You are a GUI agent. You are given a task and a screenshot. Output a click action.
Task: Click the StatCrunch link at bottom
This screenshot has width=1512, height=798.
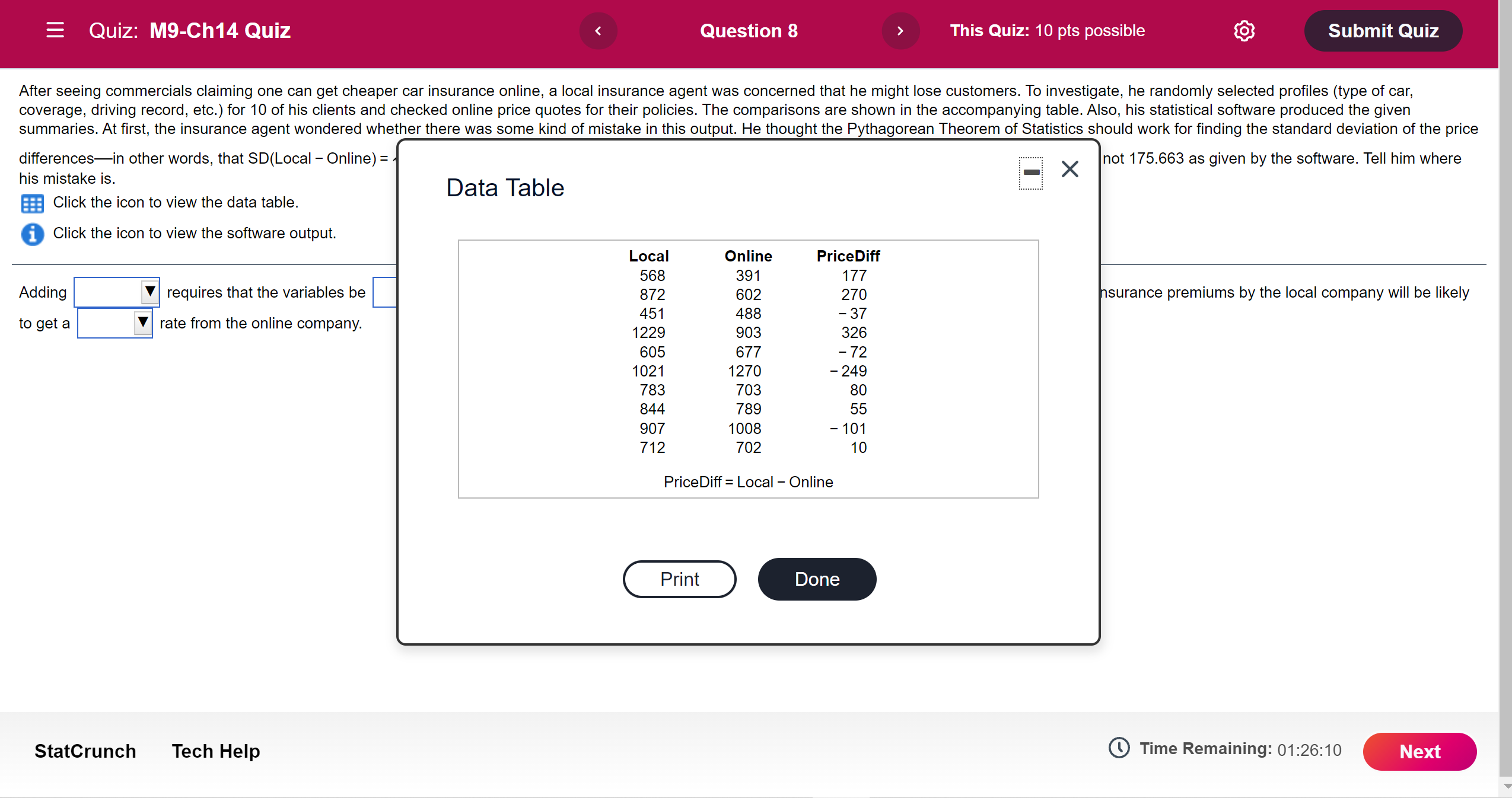click(x=83, y=752)
